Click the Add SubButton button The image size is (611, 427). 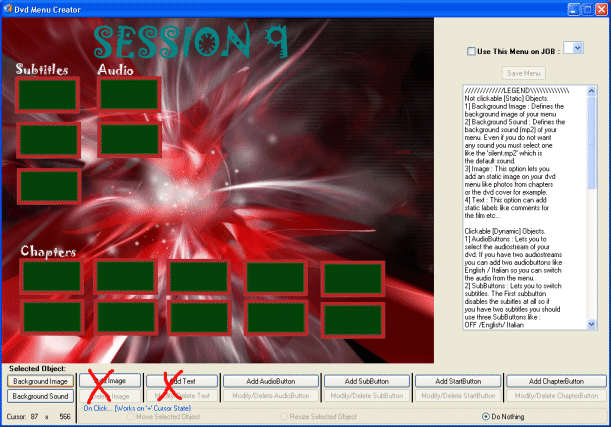(x=367, y=381)
